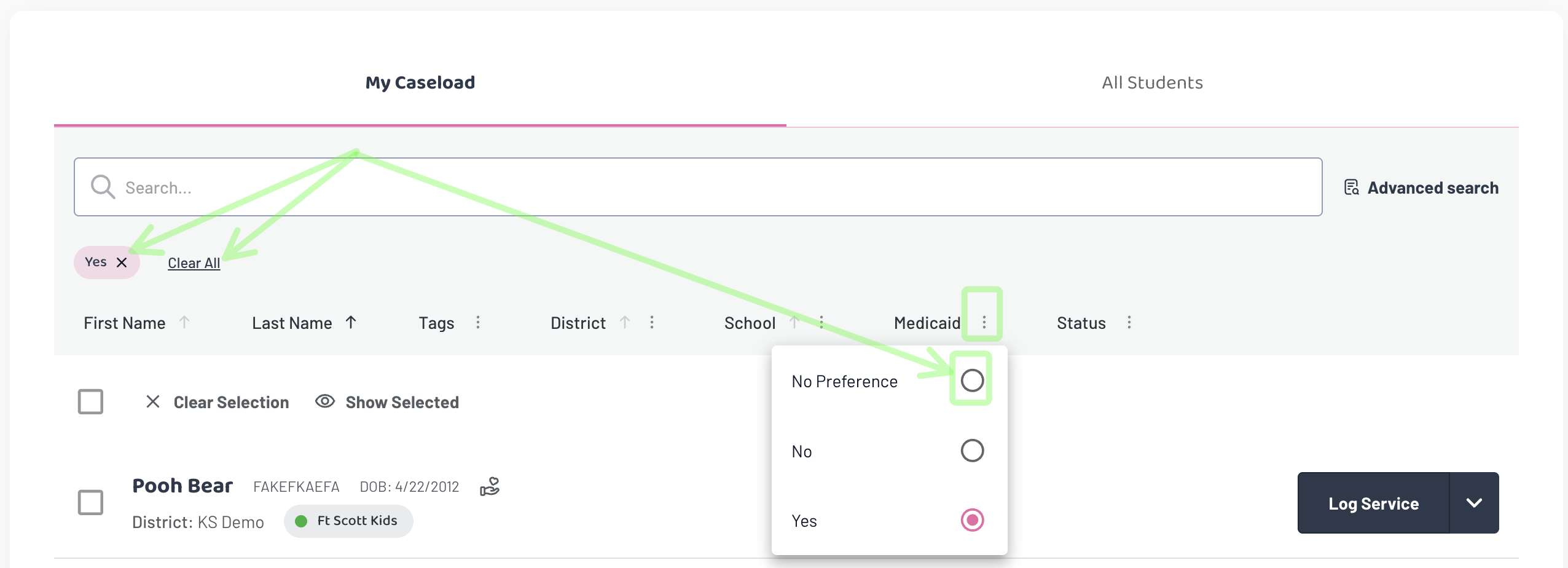Expand the Log Service dropdown arrow
1568x568 pixels.
click(1474, 503)
